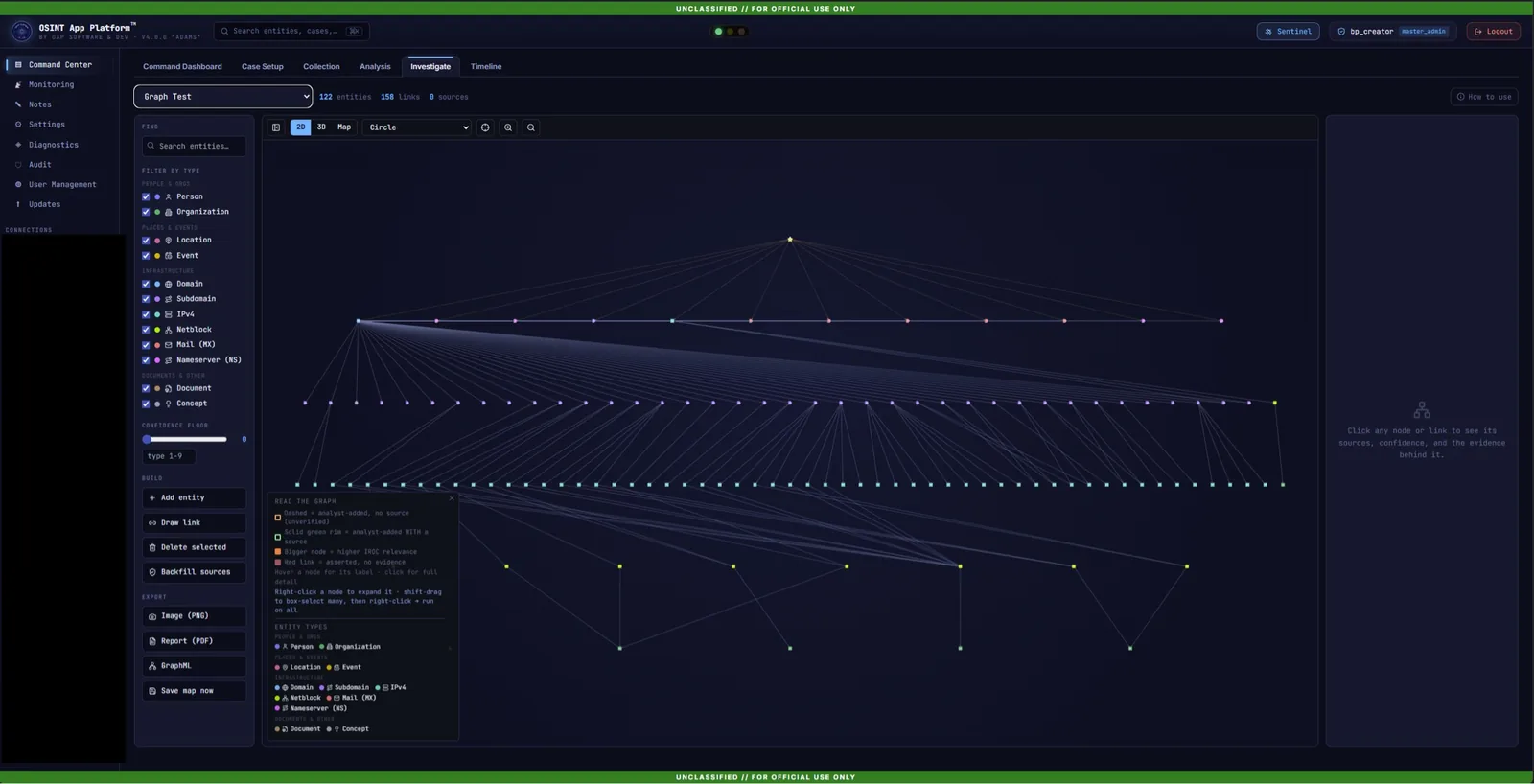The height and width of the screenshot is (784, 1534).
Task: Uncheck the Document filter checkbox
Action: [146, 388]
